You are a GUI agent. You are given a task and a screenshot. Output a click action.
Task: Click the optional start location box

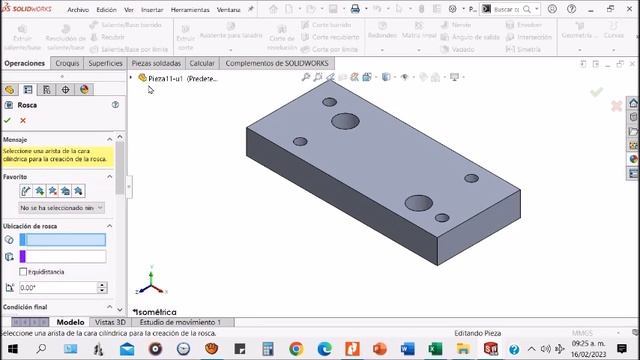point(62,256)
